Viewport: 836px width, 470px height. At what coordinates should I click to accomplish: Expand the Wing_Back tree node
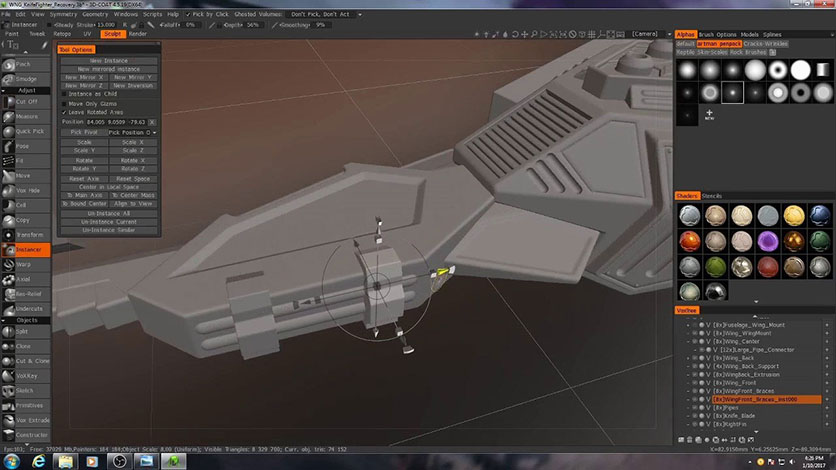[688, 358]
